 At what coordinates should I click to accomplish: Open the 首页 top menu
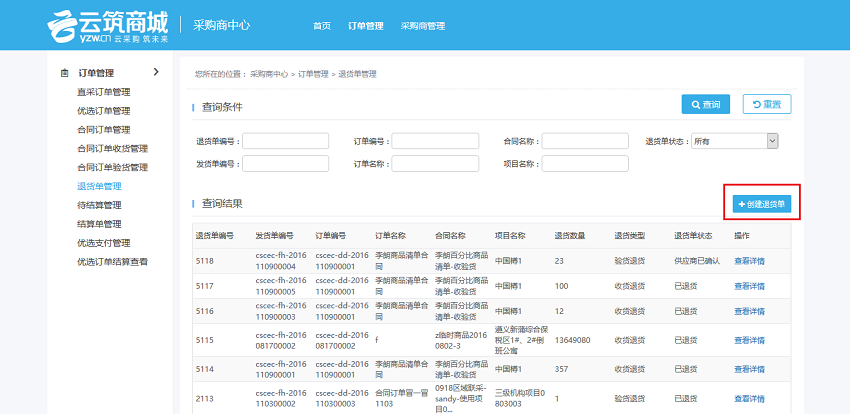(321, 26)
